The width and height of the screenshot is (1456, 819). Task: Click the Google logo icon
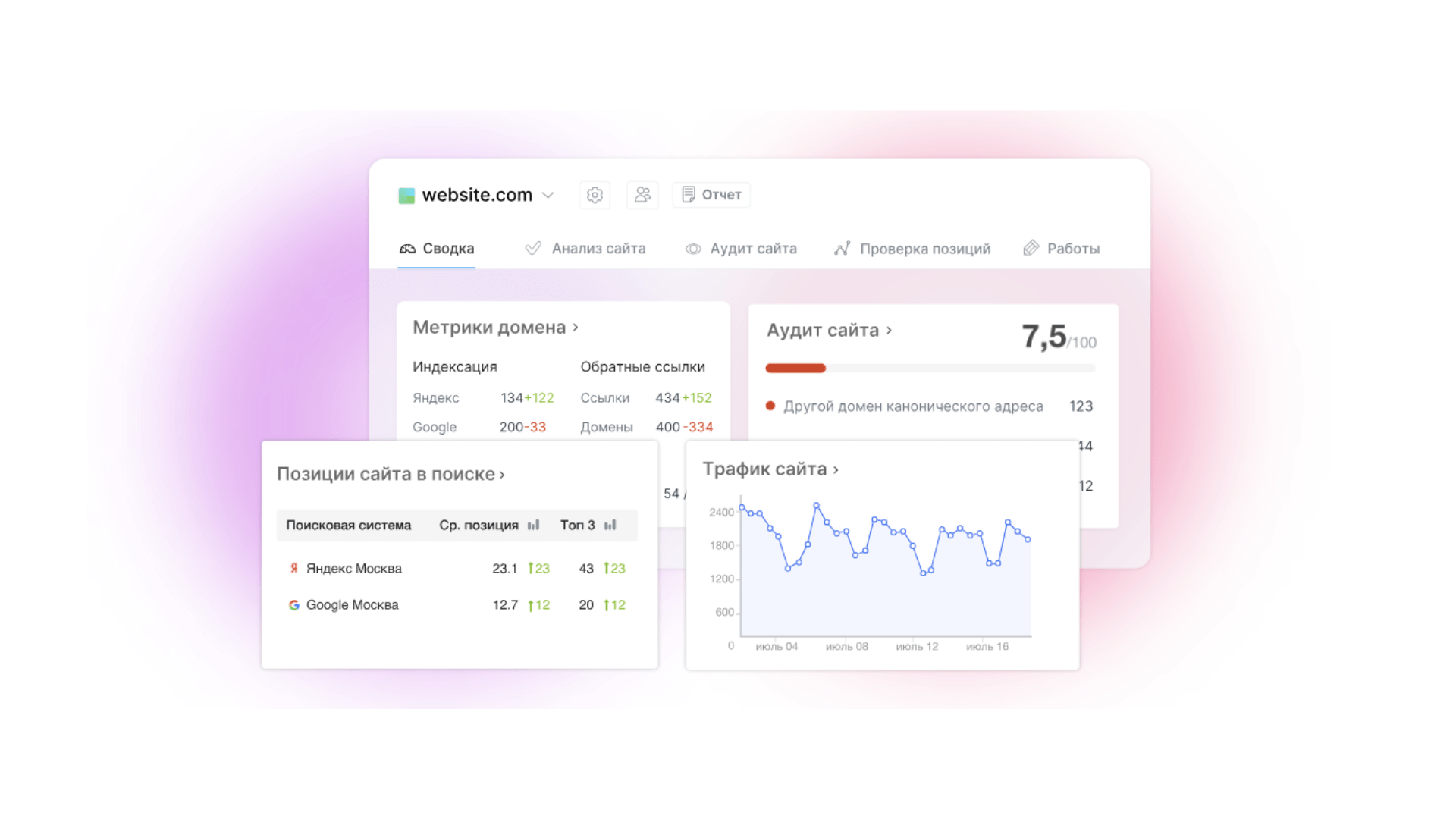(293, 605)
